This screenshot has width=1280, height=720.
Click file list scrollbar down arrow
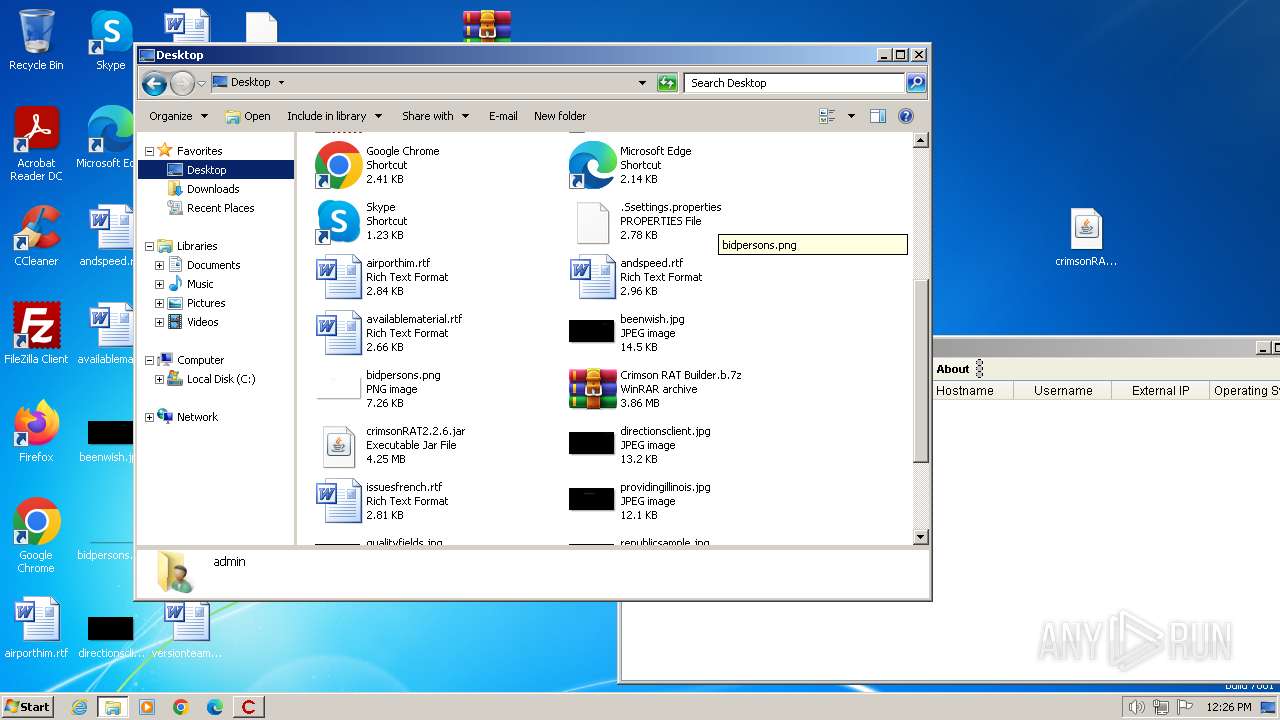(x=921, y=537)
